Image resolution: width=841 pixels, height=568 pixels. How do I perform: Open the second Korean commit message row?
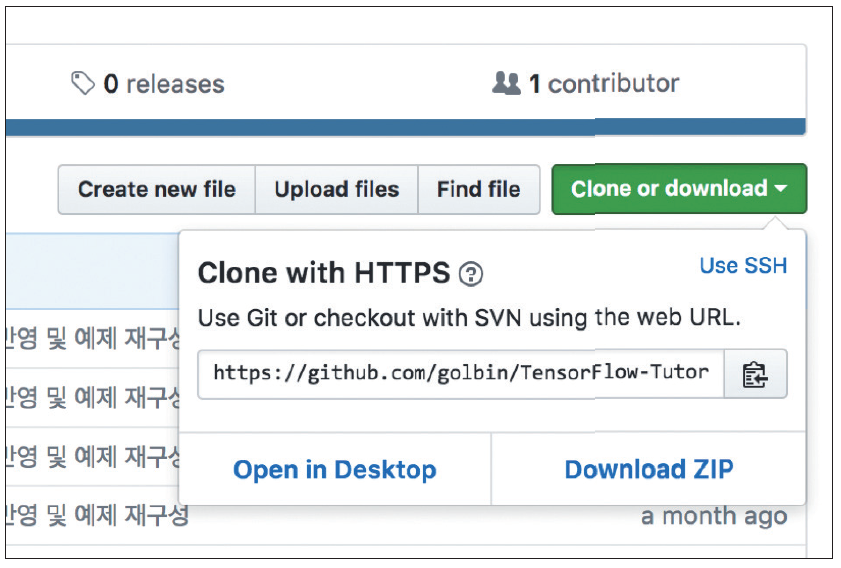click(x=93, y=397)
